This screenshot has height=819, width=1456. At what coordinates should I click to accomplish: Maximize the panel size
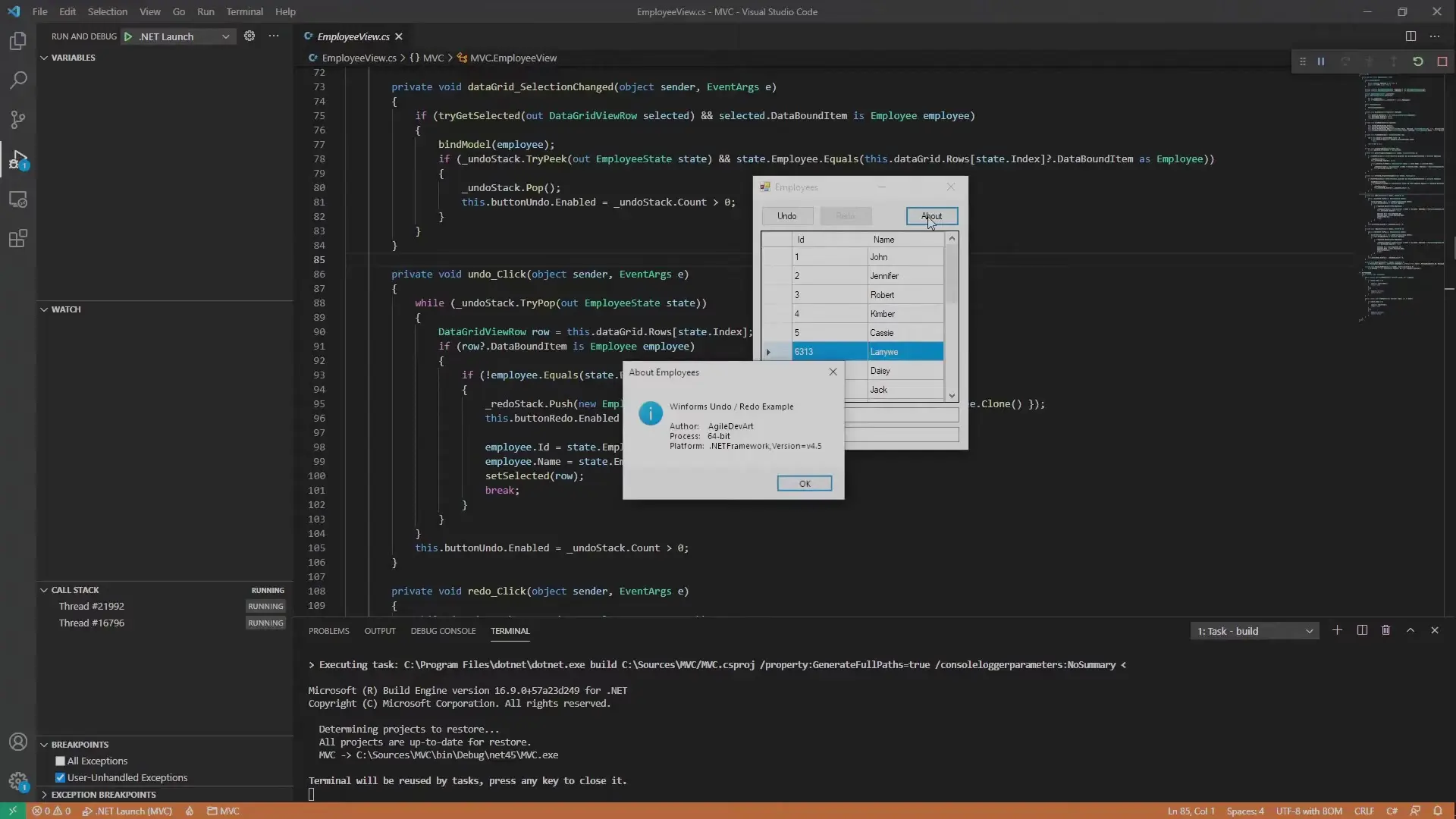1410,630
